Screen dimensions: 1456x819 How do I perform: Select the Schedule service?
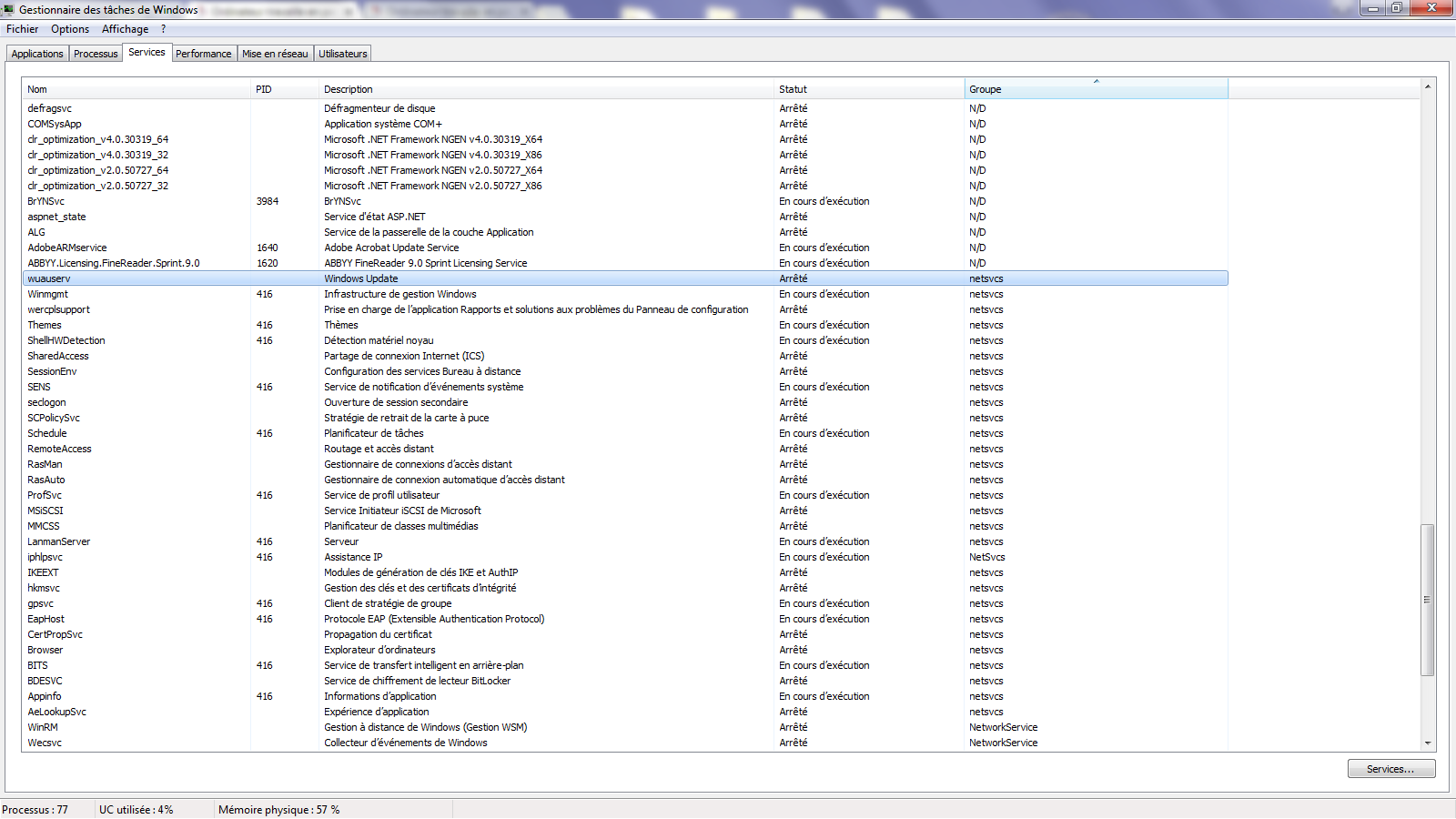tap(625, 433)
